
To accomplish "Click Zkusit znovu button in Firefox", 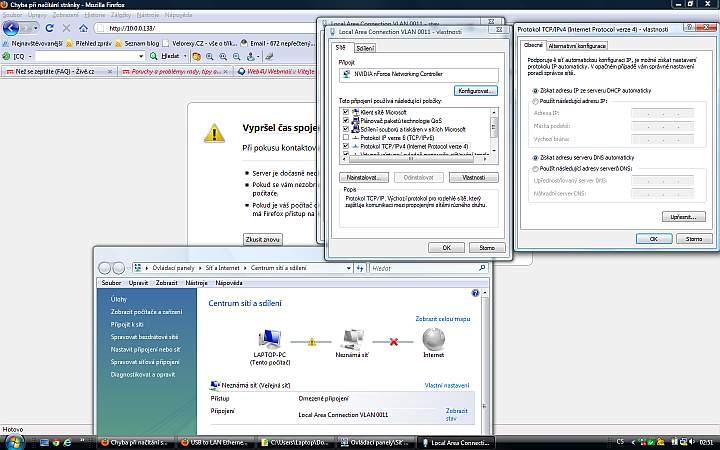I will pyautogui.click(x=263, y=239).
